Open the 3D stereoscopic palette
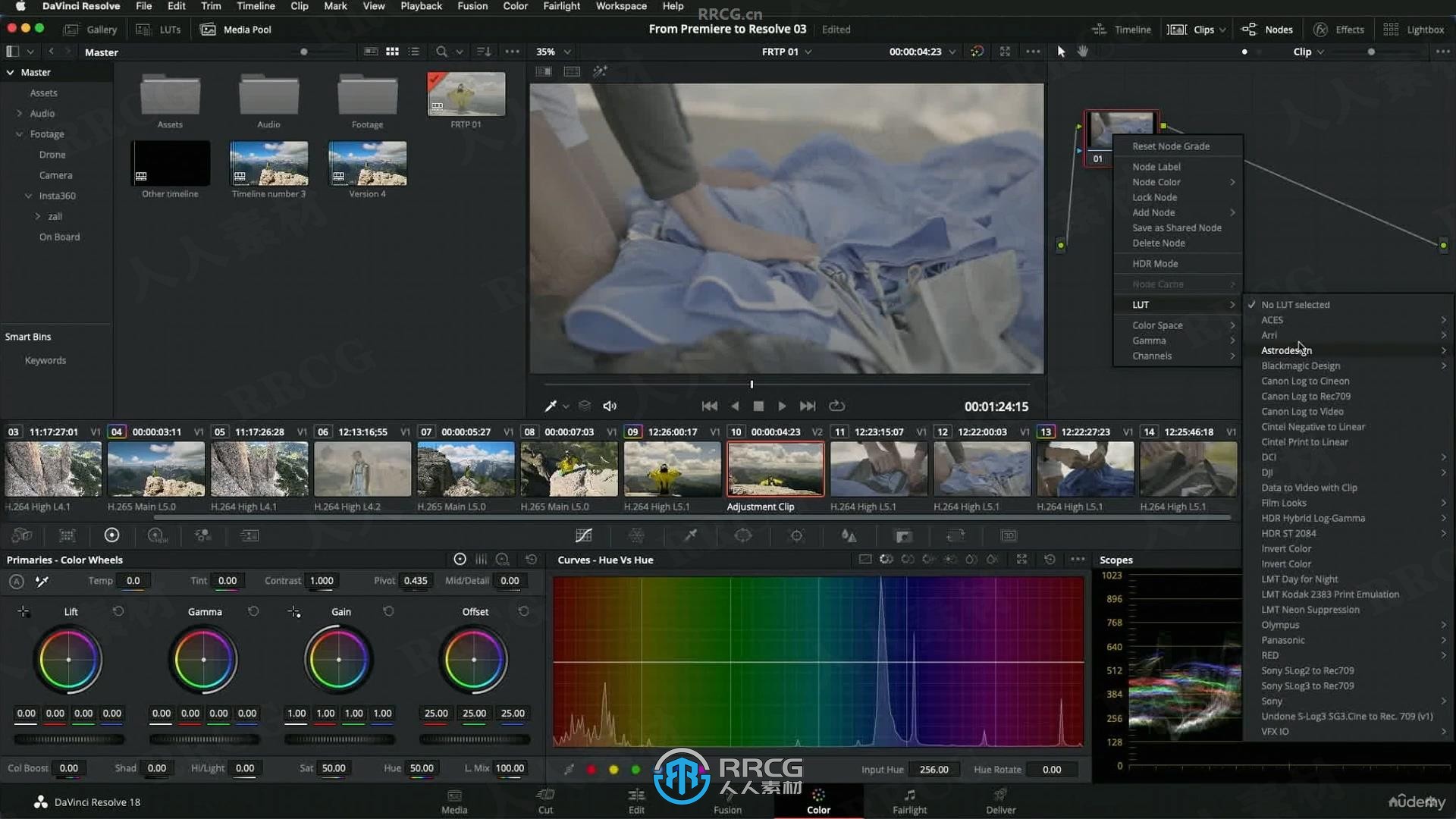Screen dimensions: 1456x819 [x=1009, y=535]
